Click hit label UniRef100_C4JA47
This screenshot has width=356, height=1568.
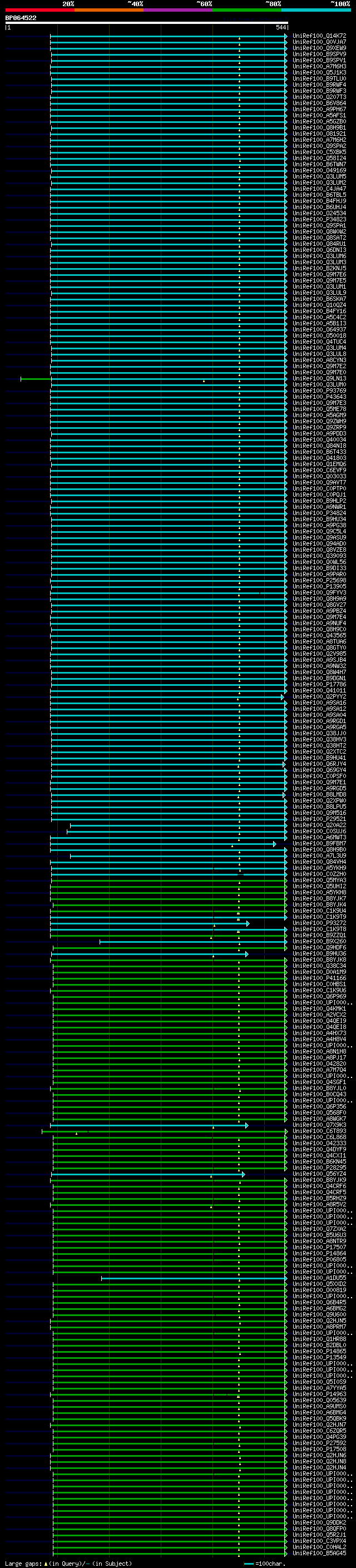coord(319,189)
